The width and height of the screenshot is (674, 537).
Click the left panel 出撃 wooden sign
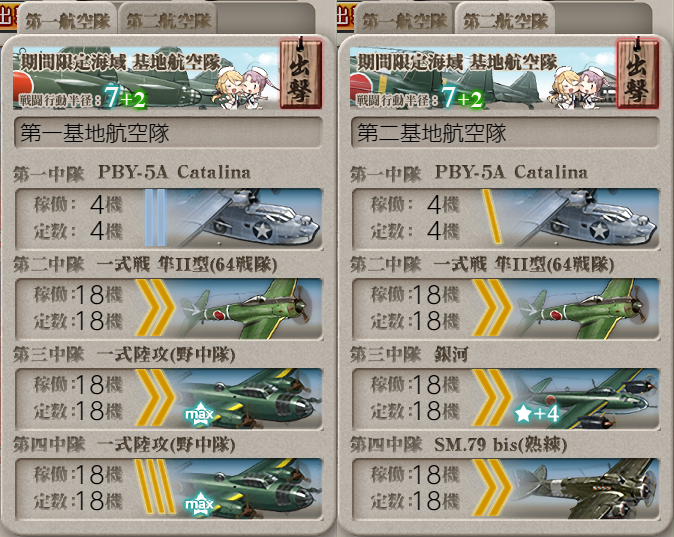click(x=301, y=73)
